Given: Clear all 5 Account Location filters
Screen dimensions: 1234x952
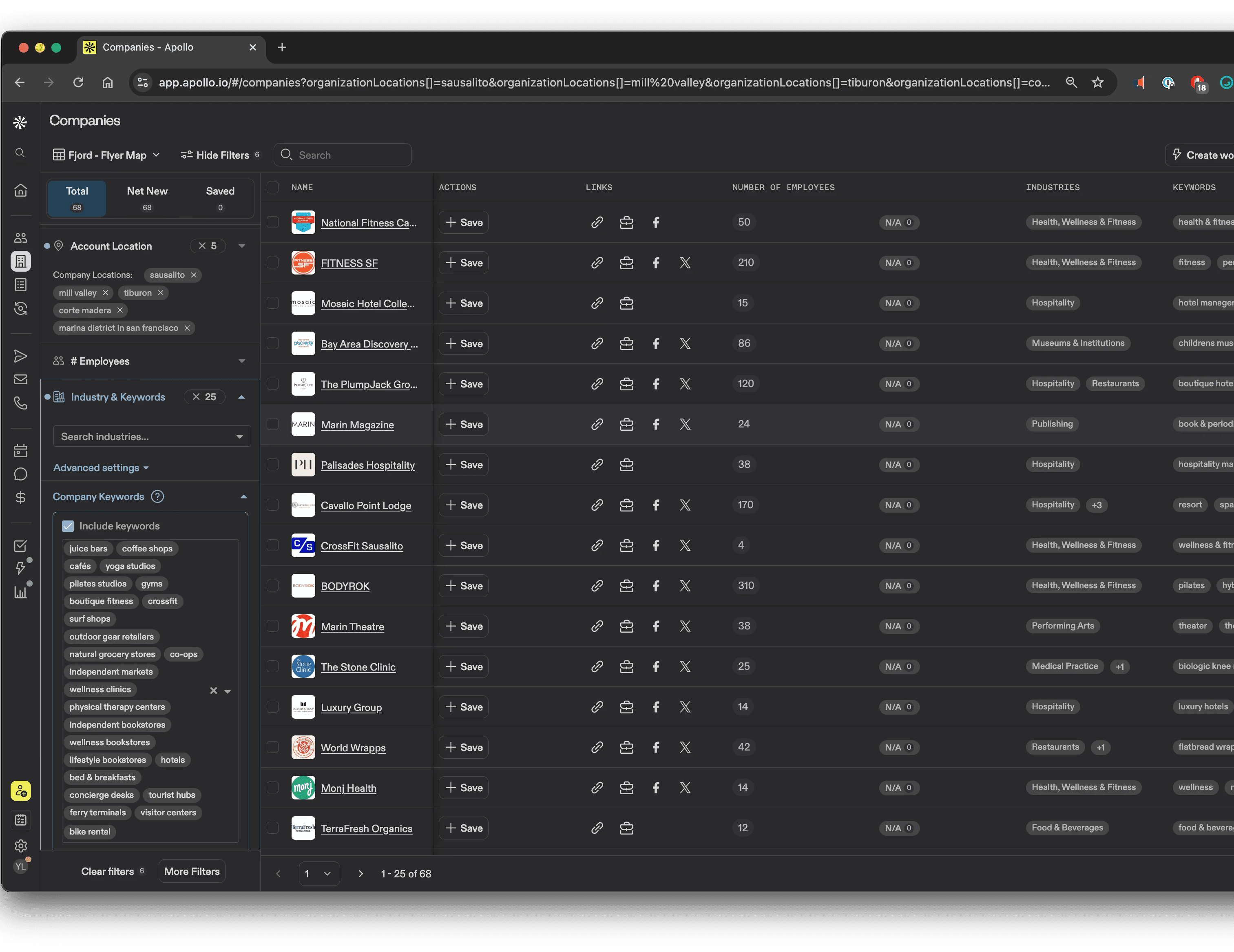Looking at the screenshot, I should click(x=207, y=246).
